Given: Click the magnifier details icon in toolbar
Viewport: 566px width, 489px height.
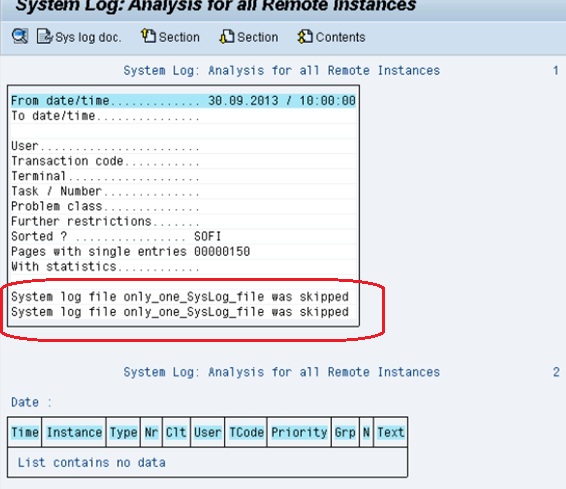Looking at the screenshot, I should [19, 36].
